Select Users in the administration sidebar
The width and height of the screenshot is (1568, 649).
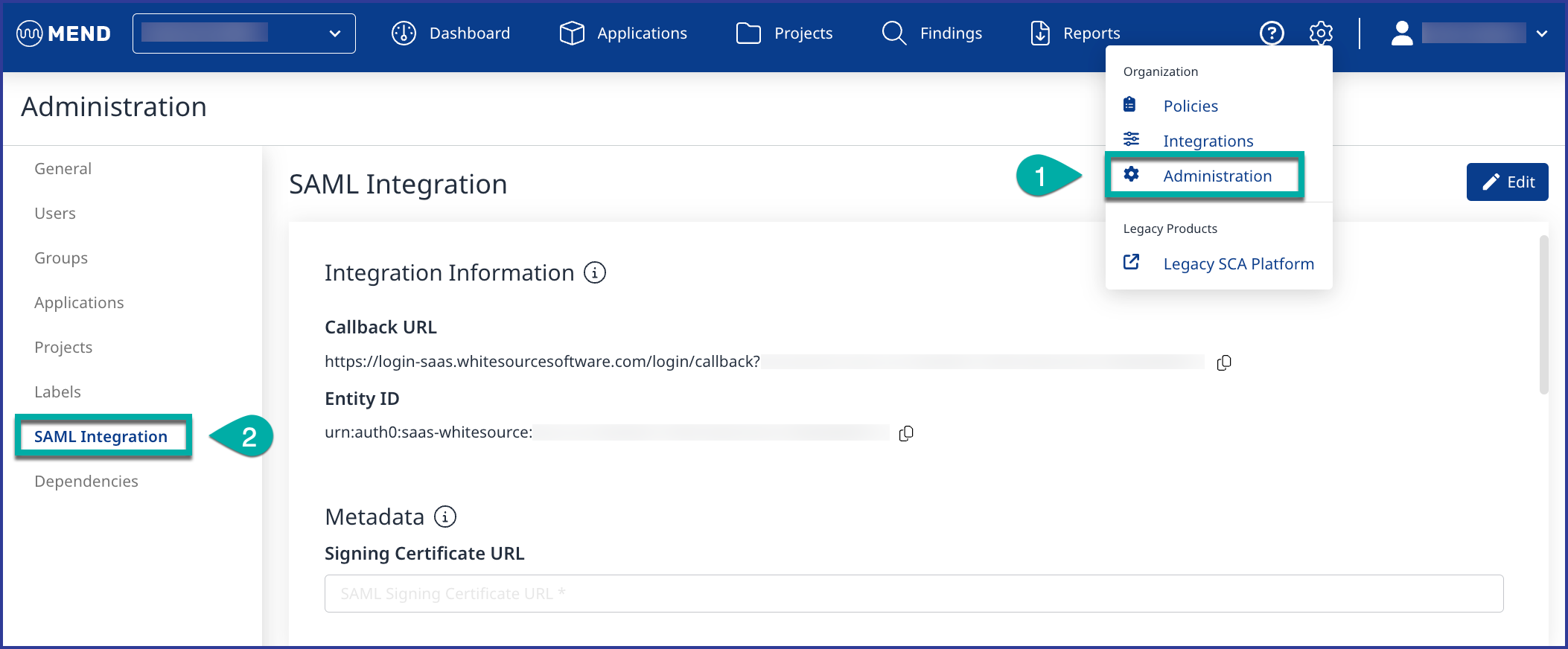click(55, 214)
